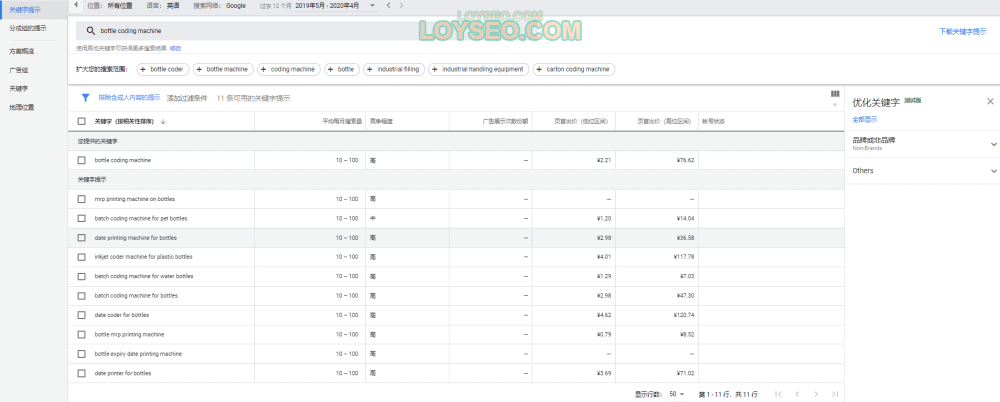Add 'carton coding machine' suggestion chip
This screenshot has width=1000, height=402.
[574, 69]
